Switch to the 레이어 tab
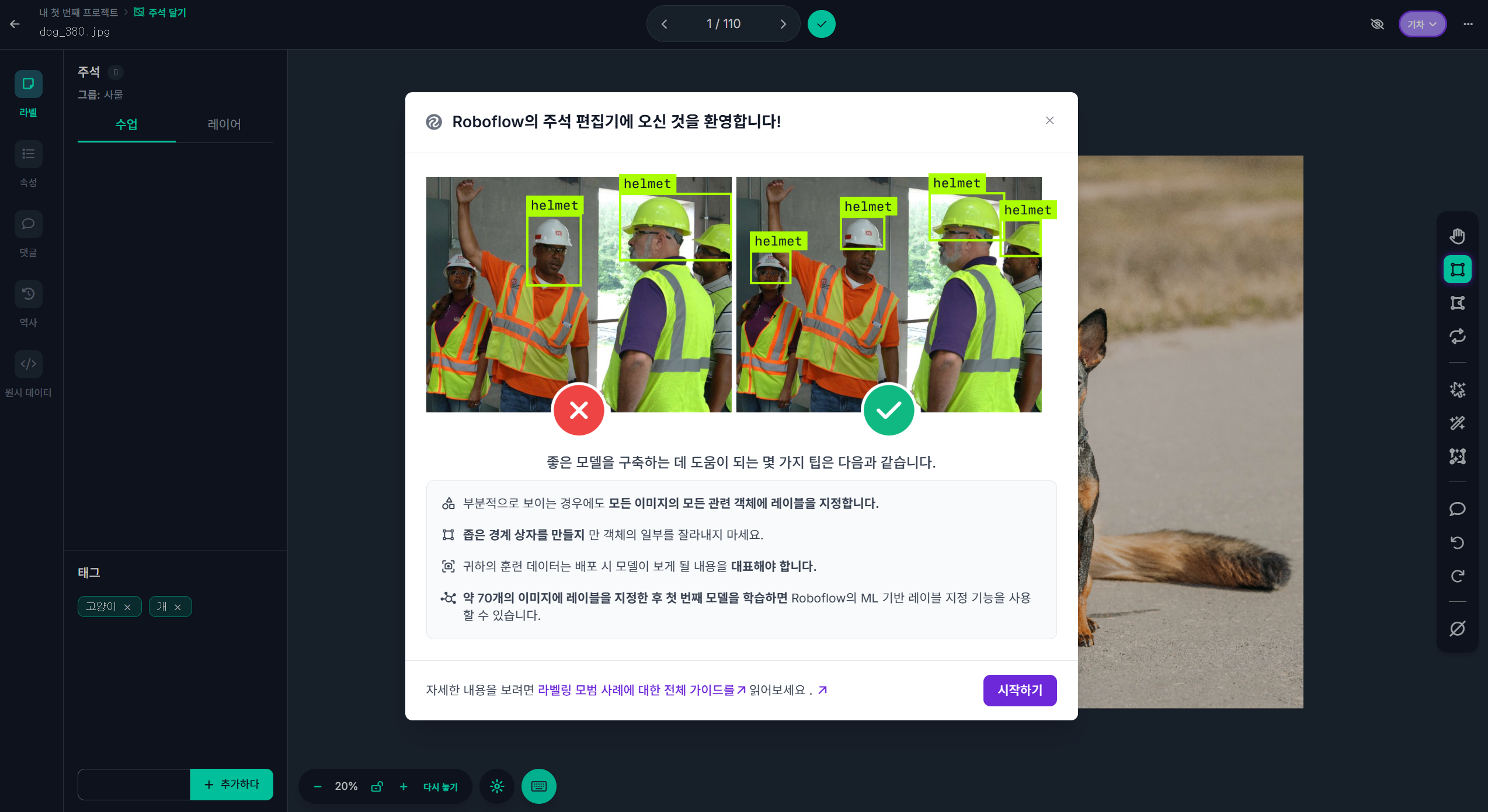 tap(224, 124)
